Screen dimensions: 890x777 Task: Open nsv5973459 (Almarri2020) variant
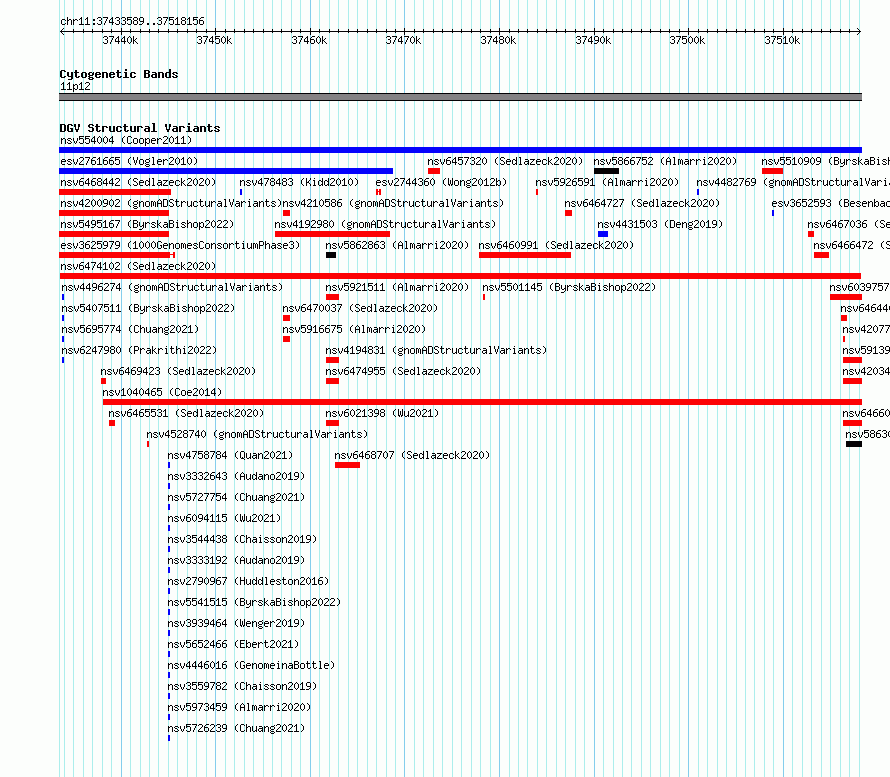coord(239,707)
